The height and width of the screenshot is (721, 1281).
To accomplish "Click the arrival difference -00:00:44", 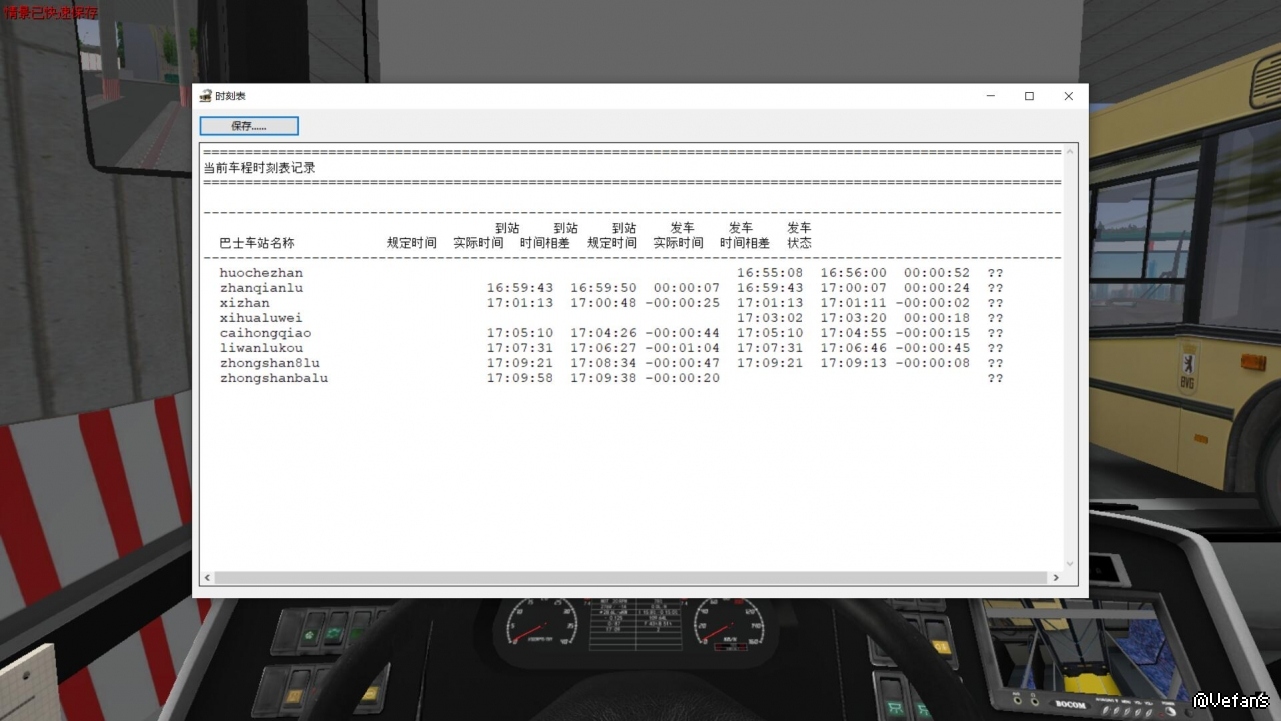I will (x=683, y=333).
